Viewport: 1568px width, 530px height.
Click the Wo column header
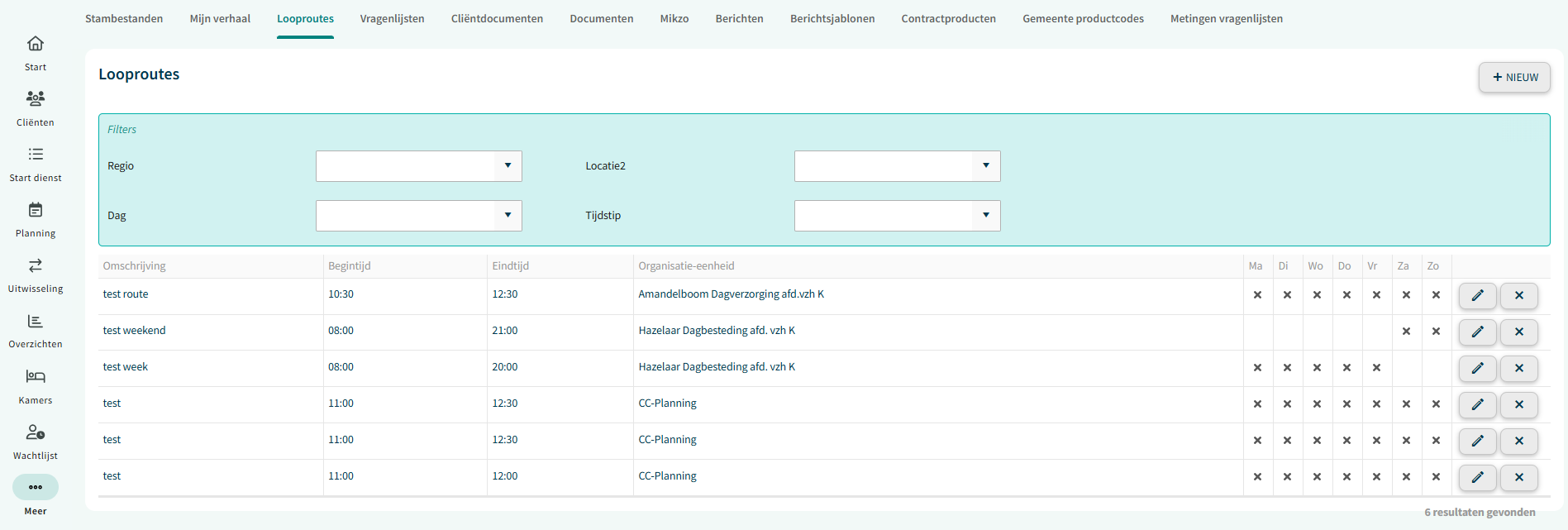pyautogui.click(x=1316, y=266)
